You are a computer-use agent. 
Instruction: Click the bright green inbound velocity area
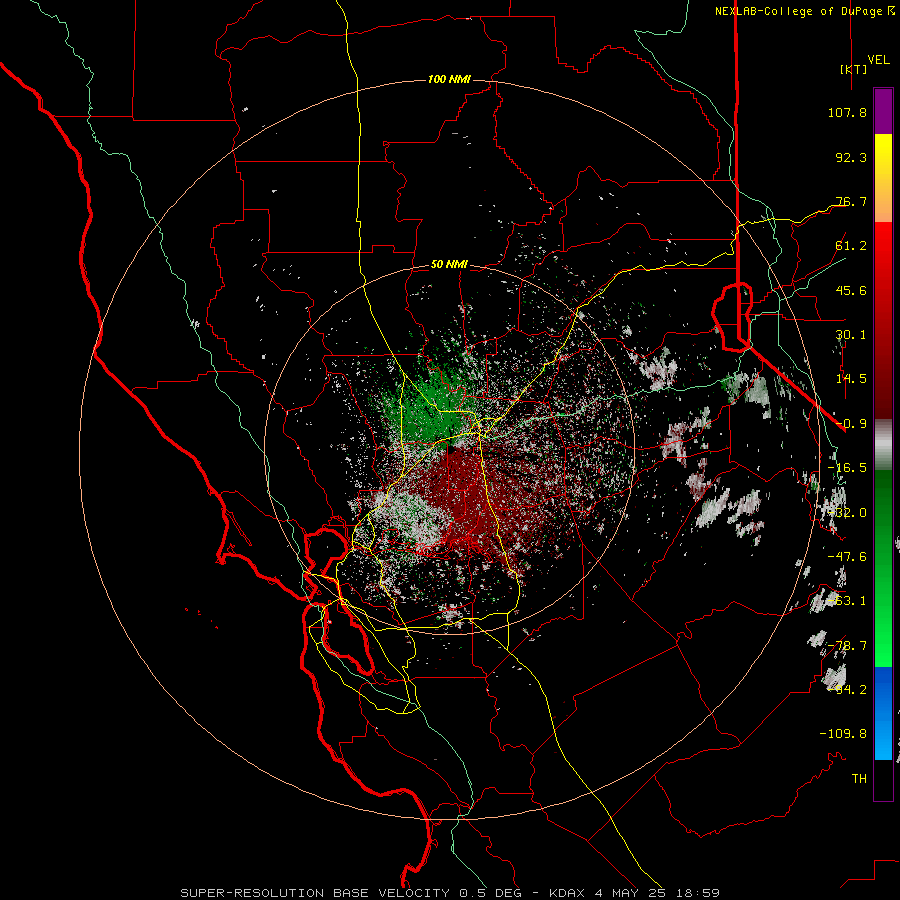tap(428, 410)
